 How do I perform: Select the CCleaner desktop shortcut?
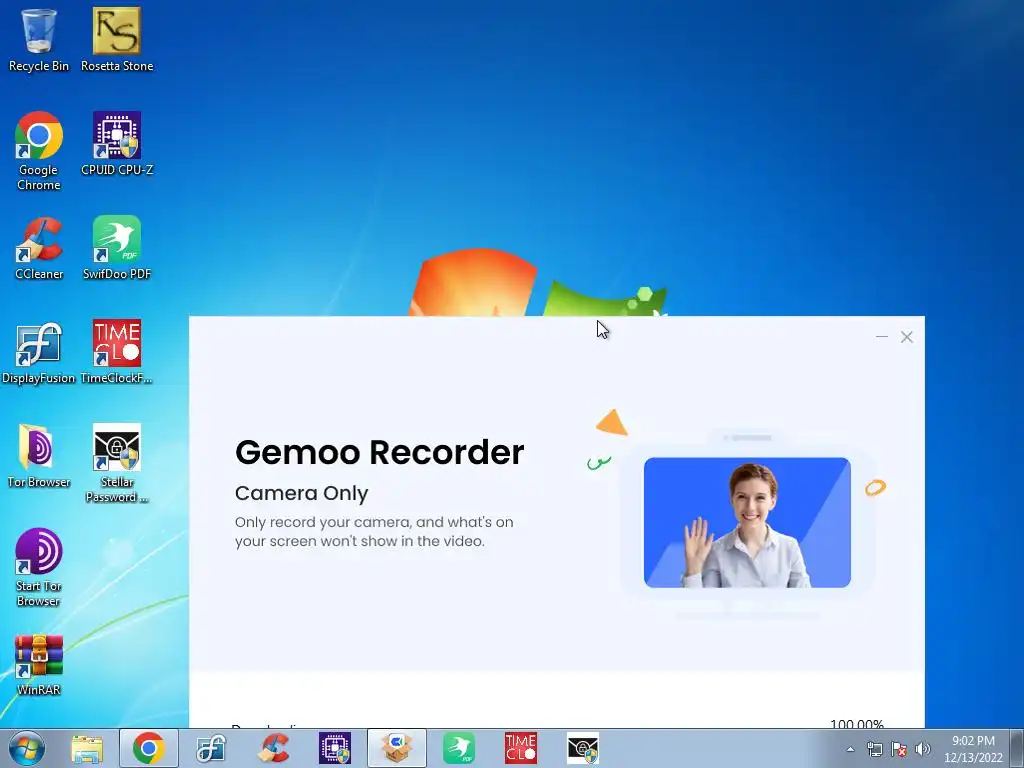click(x=39, y=248)
